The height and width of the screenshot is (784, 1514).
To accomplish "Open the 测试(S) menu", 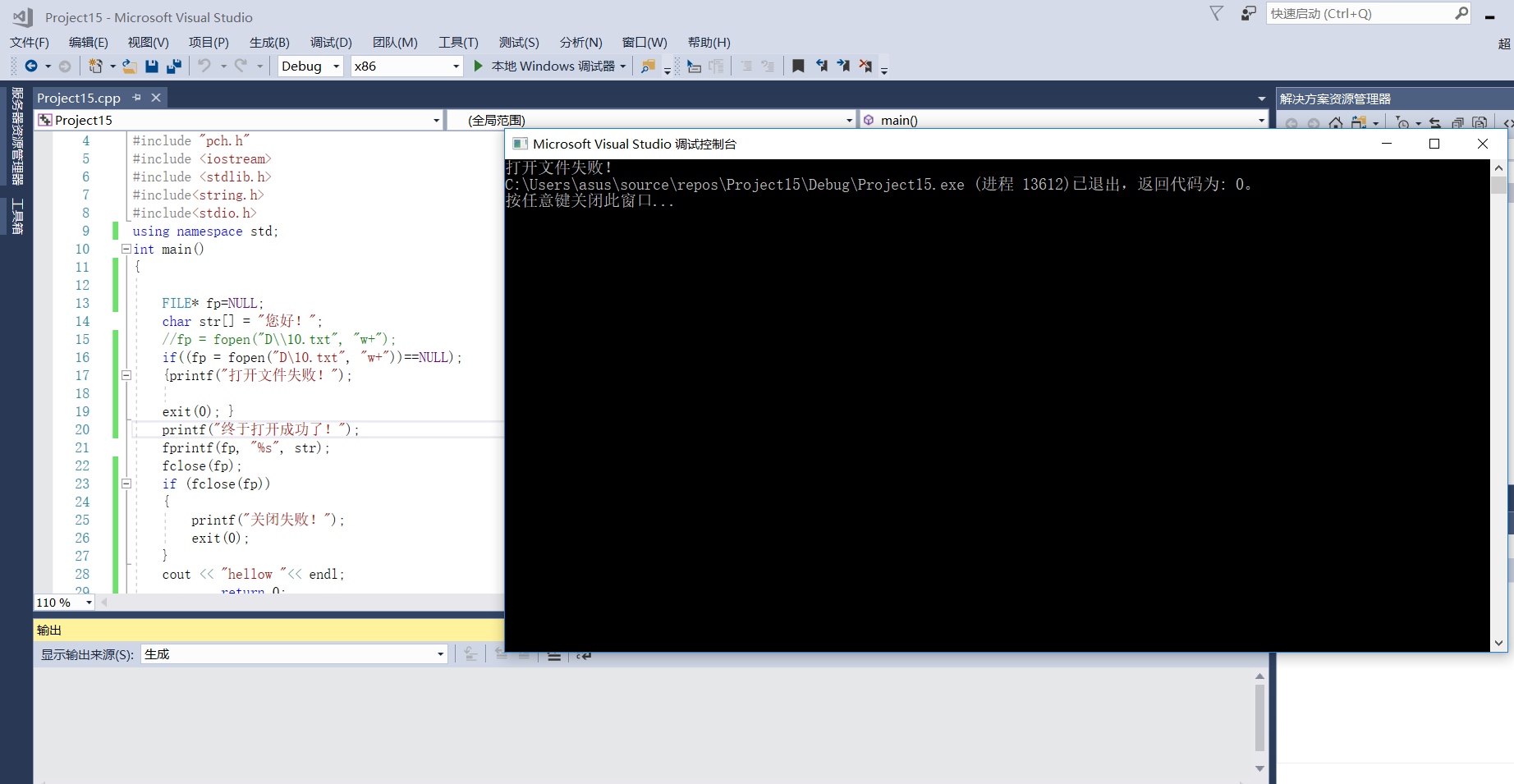I will tap(519, 42).
